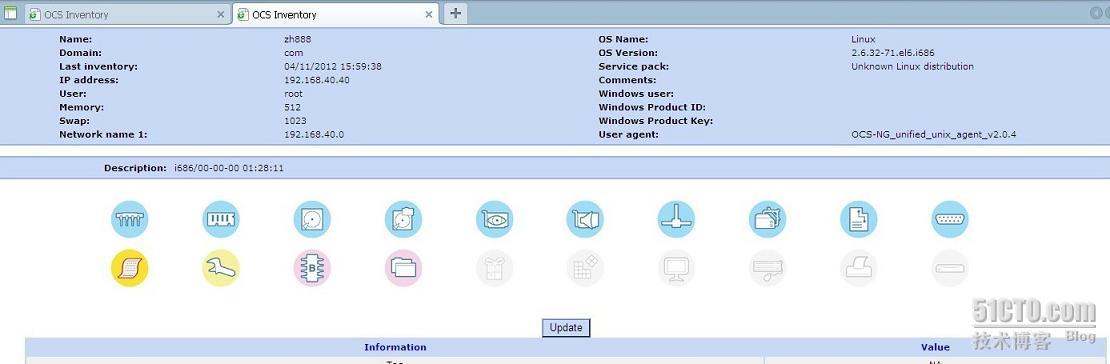This screenshot has width=1110, height=364.
Task: Open the disk with folder Drives icon
Action: tap(404, 220)
